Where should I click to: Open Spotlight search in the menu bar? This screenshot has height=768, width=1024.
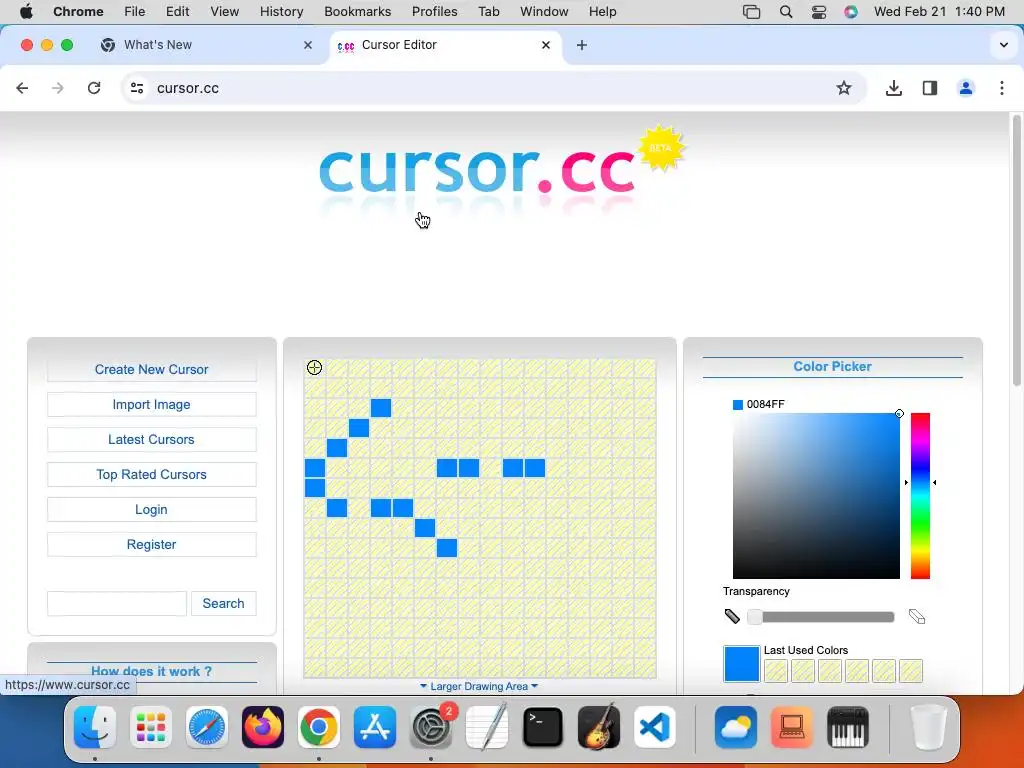(786, 12)
